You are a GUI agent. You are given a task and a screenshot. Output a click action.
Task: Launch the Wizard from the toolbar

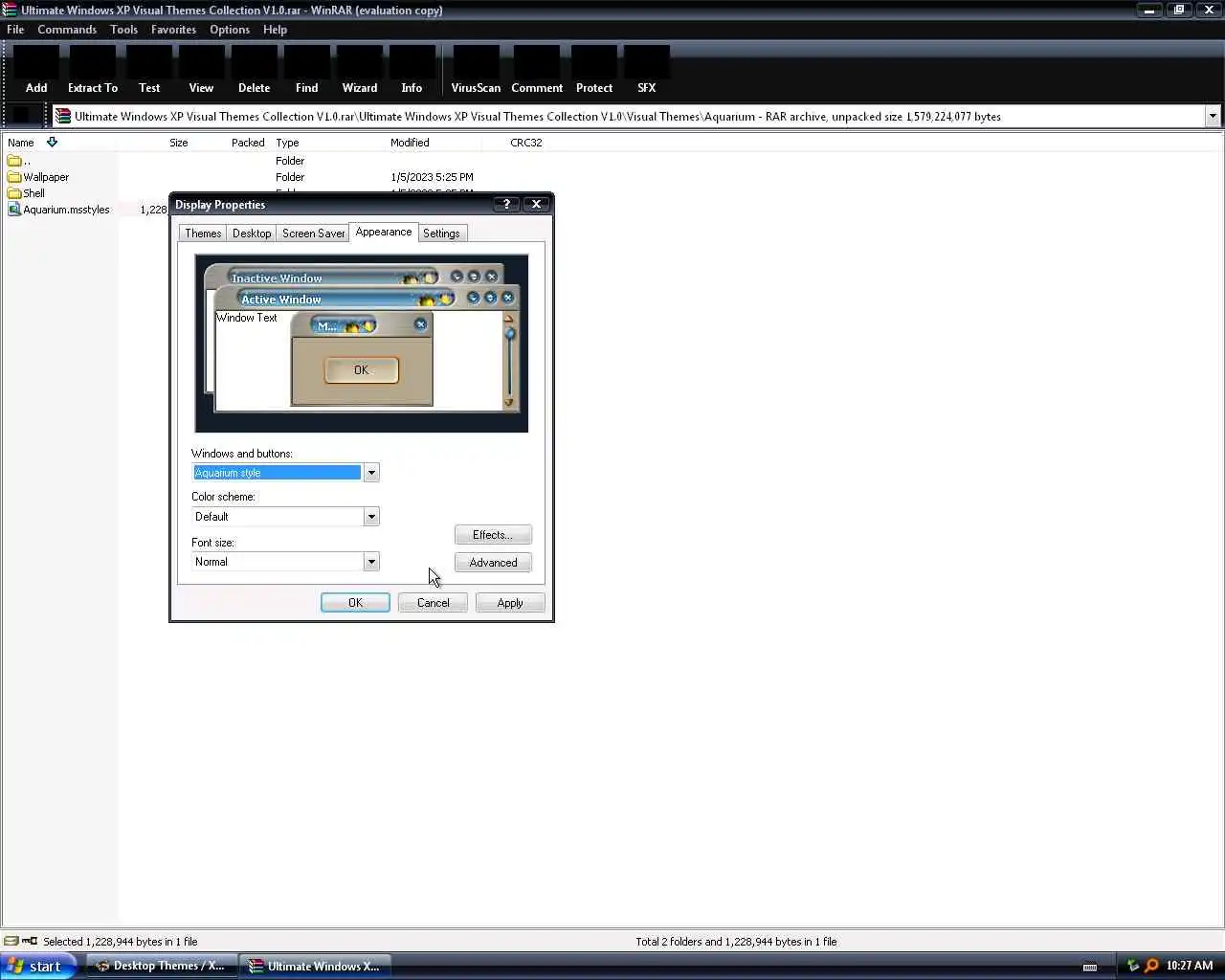pyautogui.click(x=360, y=71)
